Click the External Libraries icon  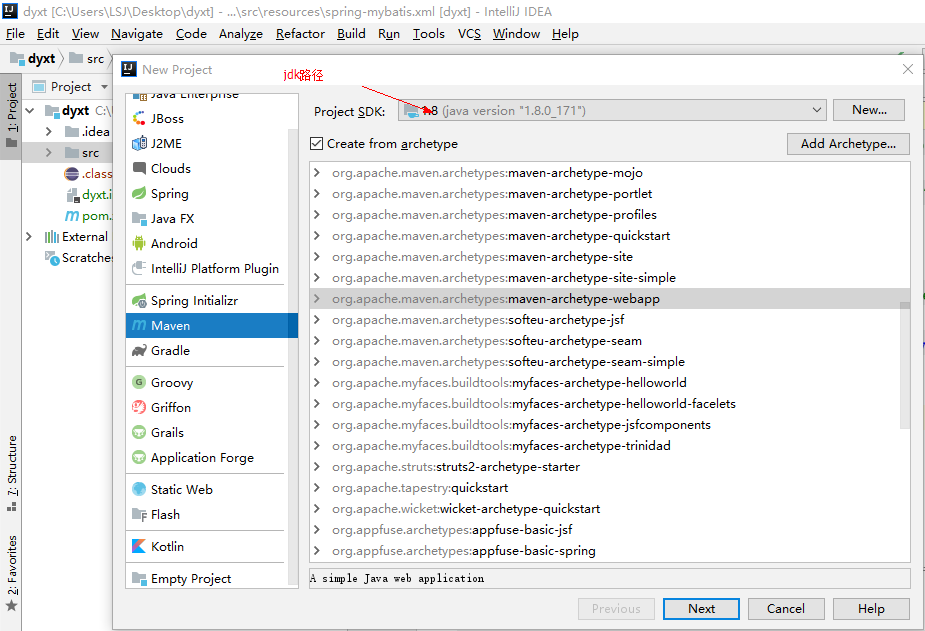(52, 237)
